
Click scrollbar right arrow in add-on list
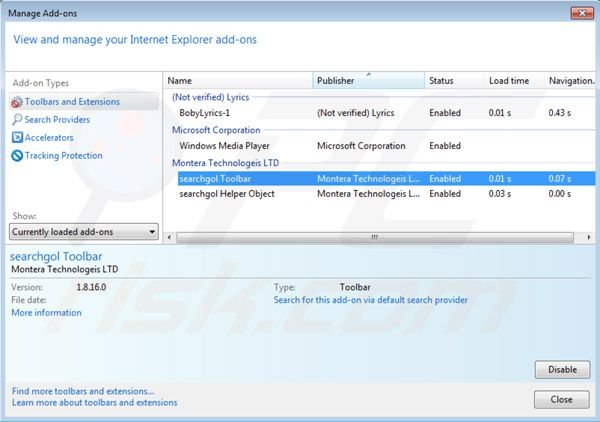[589, 237]
